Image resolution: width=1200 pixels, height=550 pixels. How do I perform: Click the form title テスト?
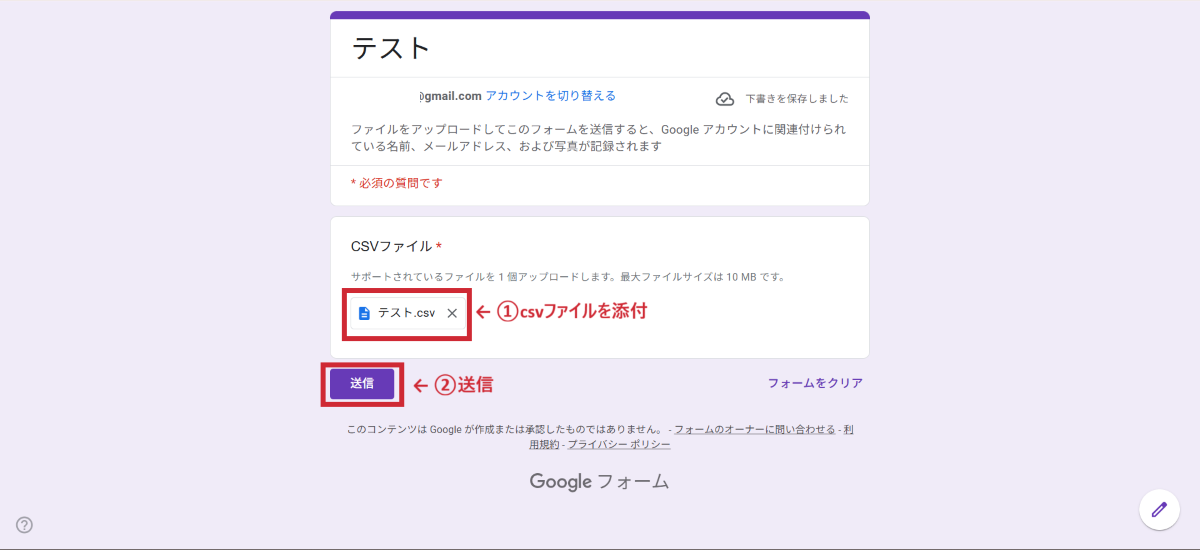pyautogui.click(x=391, y=48)
